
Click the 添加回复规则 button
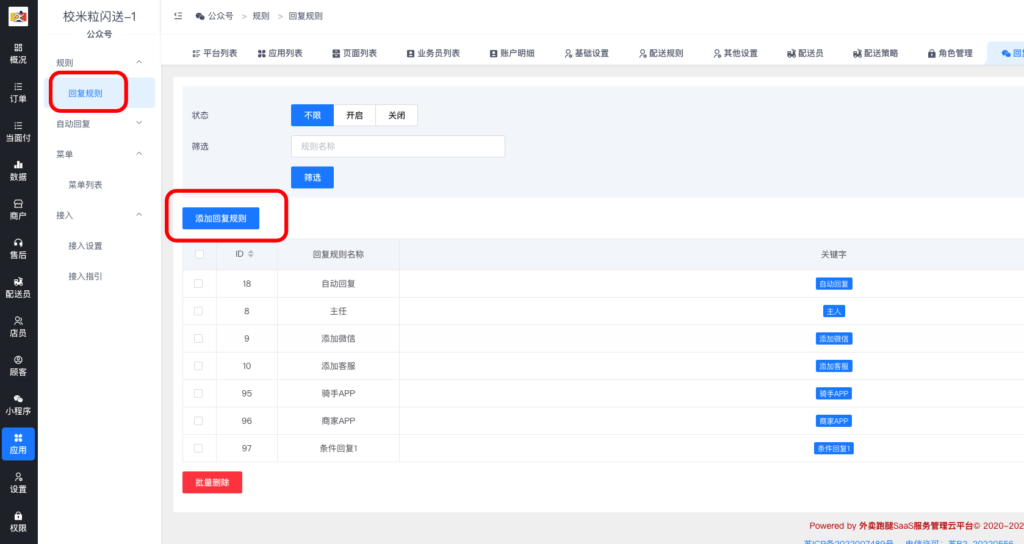click(x=221, y=218)
